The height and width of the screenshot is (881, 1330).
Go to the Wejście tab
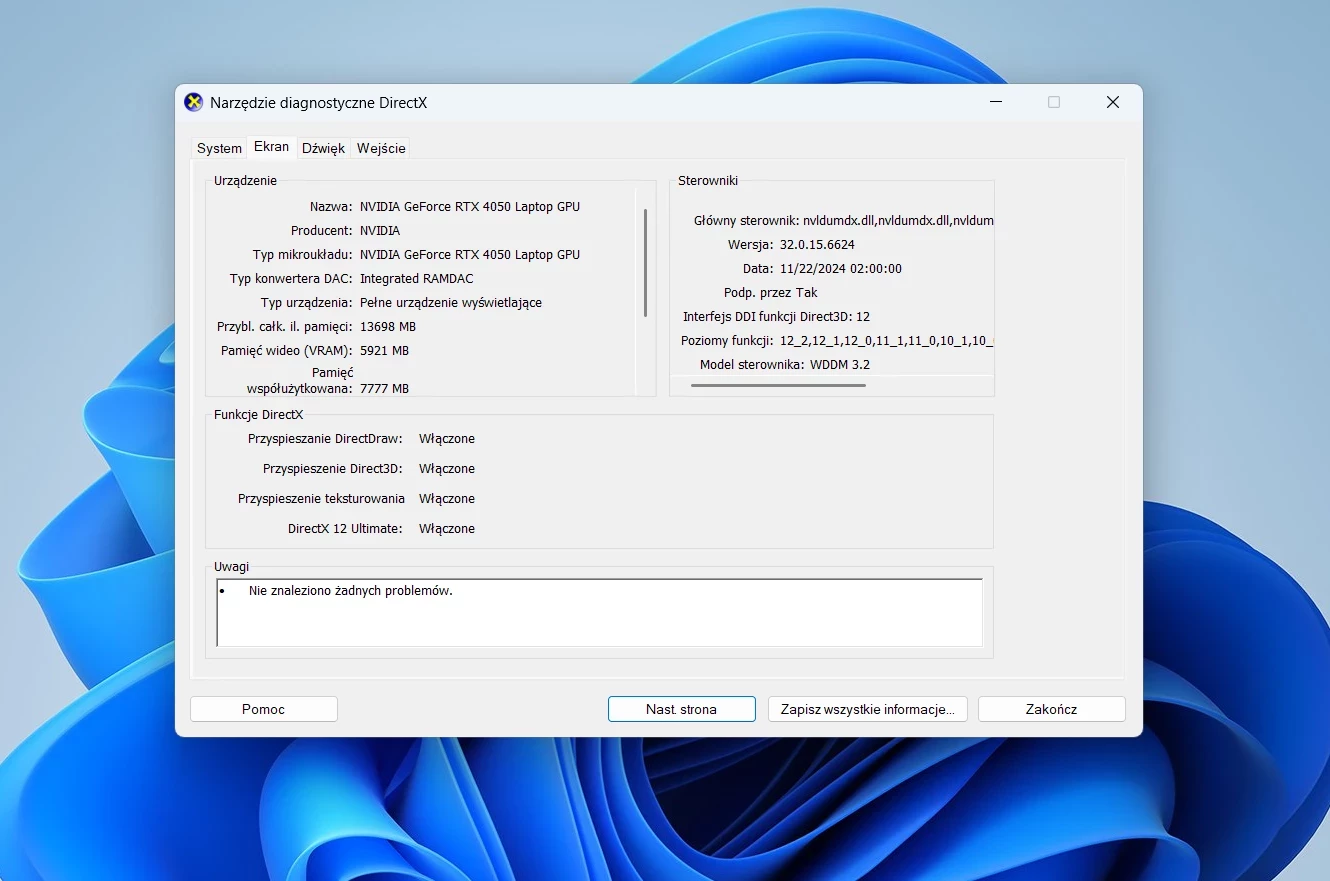pyautogui.click(x=381, y=148)
